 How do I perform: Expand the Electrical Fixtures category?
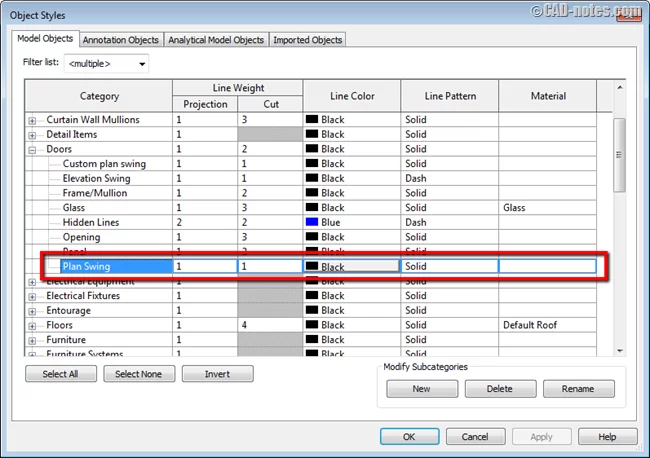click(x=32, y=296)
